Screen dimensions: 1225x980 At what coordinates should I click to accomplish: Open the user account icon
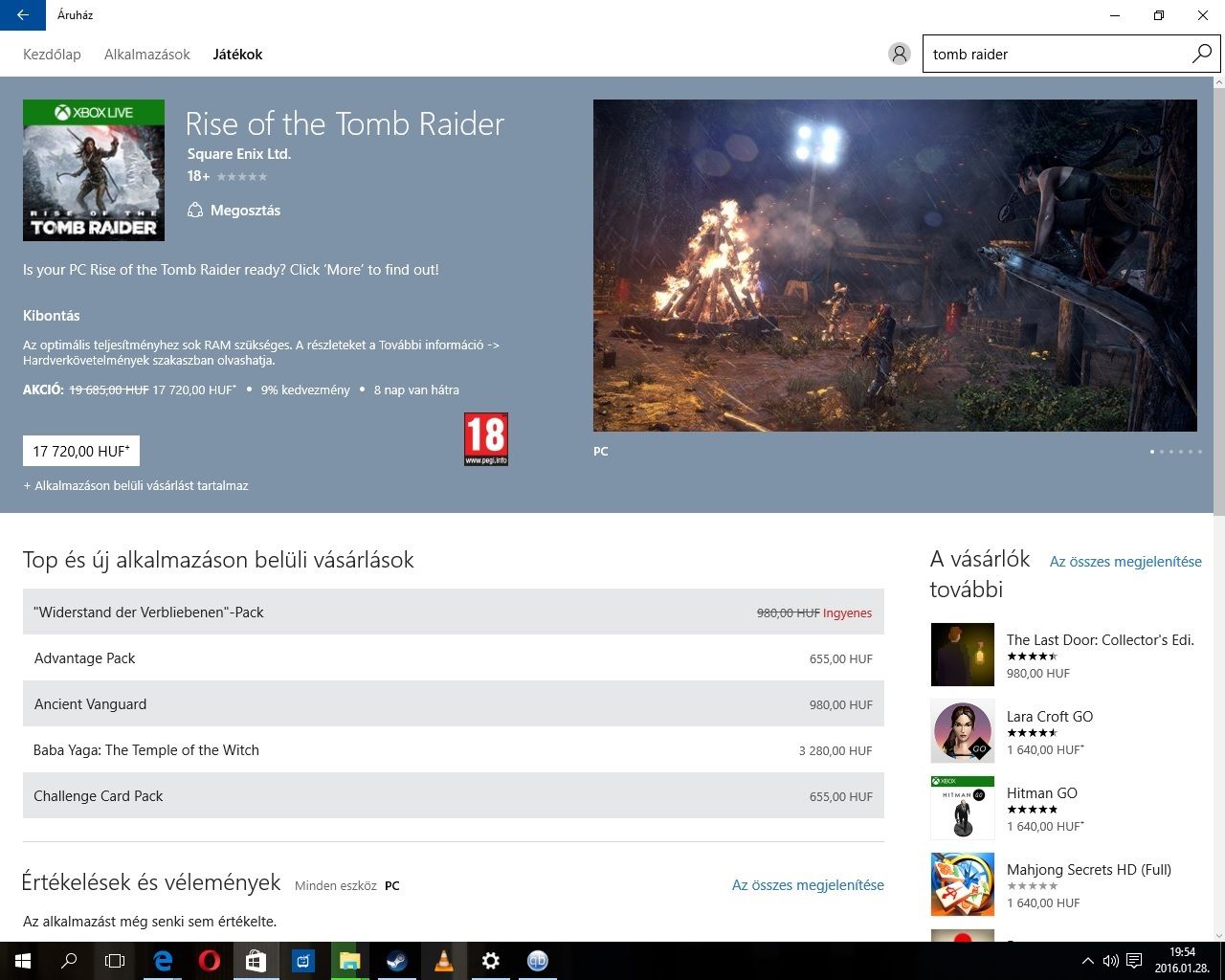point(899,54)
